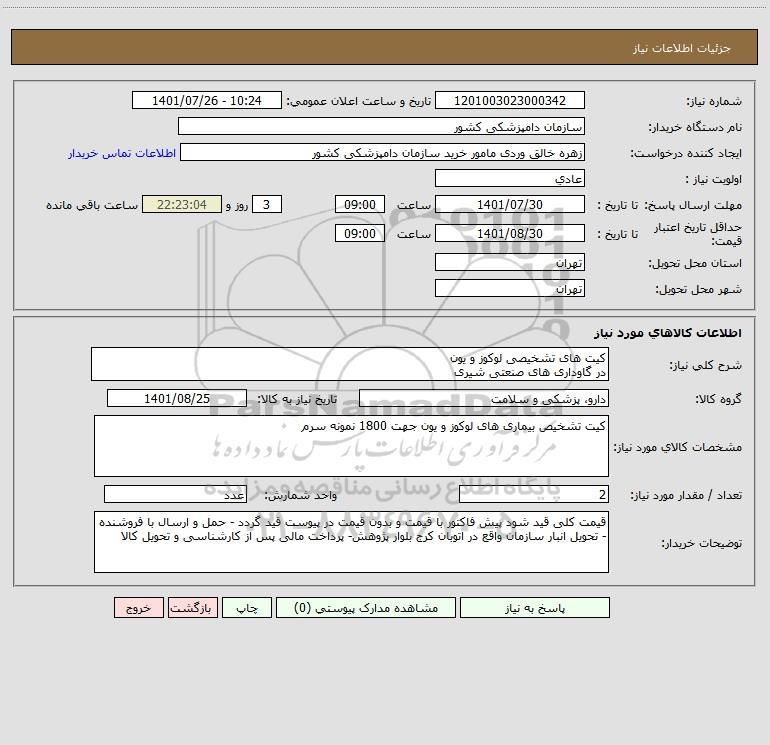The width and height of the screenshot is (770, 745).
Task: Click the پاسخ به نیاز button
Action: pos(535,608)
